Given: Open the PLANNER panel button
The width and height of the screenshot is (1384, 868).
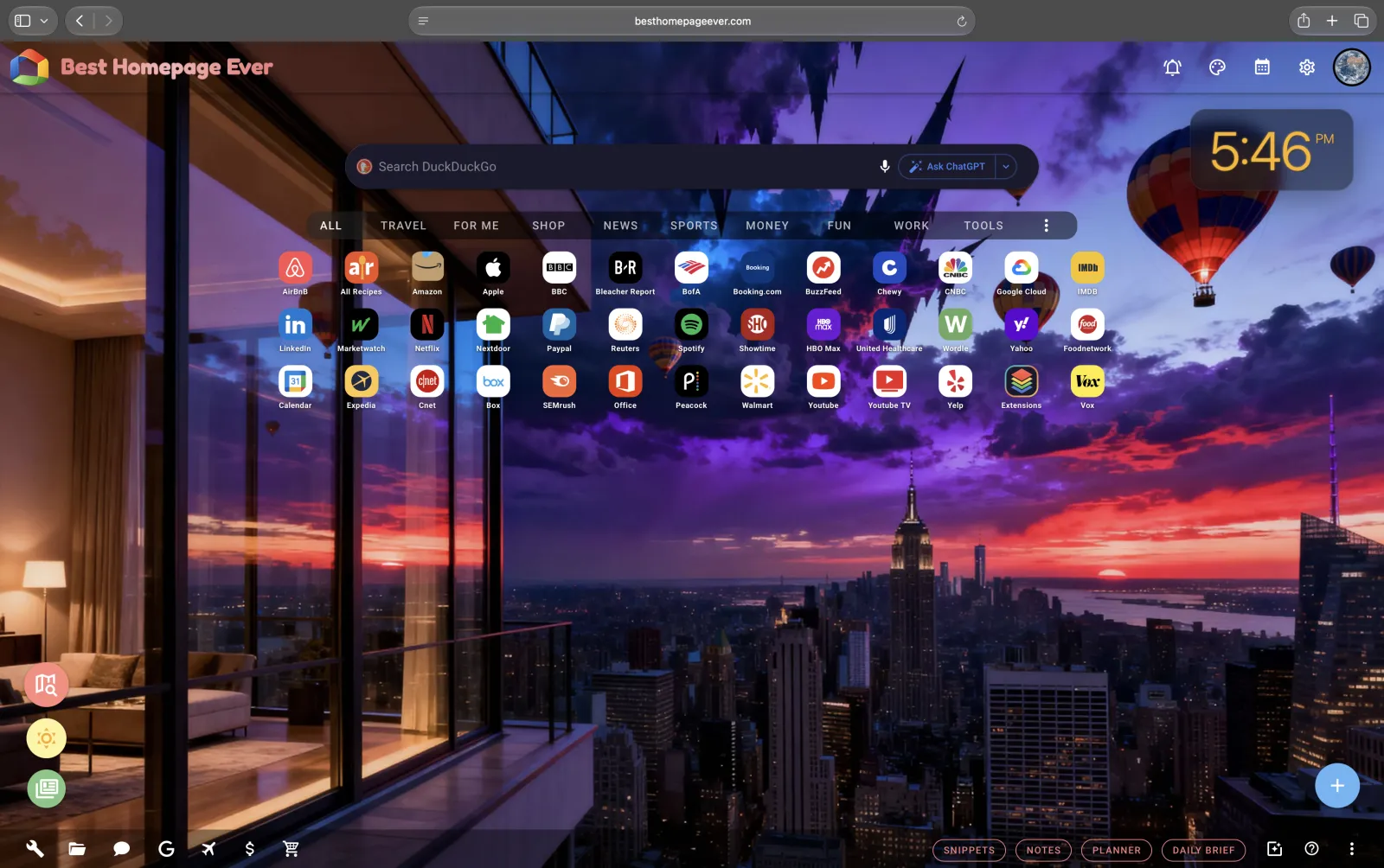Looking at the screenshot, I should coord(1116,850).
